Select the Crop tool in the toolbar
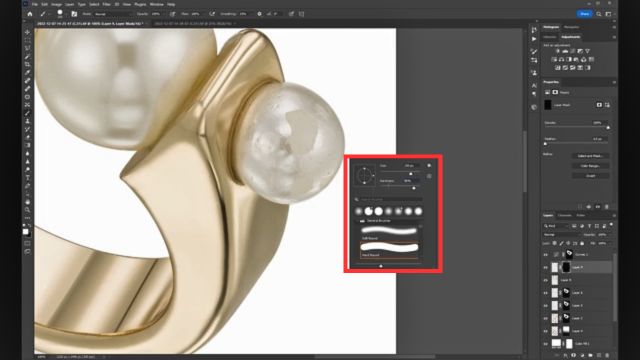 pos(27,64)
